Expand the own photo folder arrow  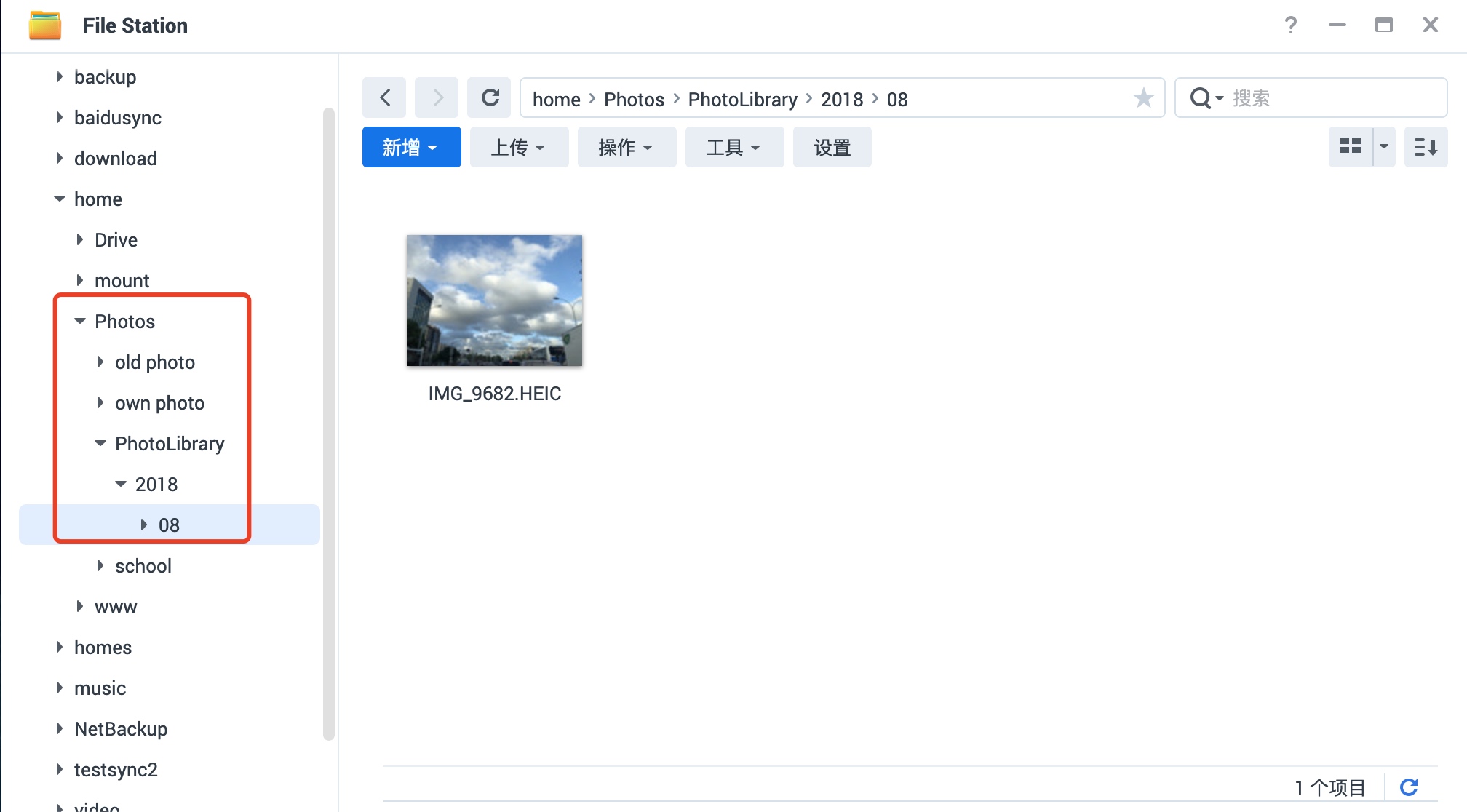[x=100, y=402]
